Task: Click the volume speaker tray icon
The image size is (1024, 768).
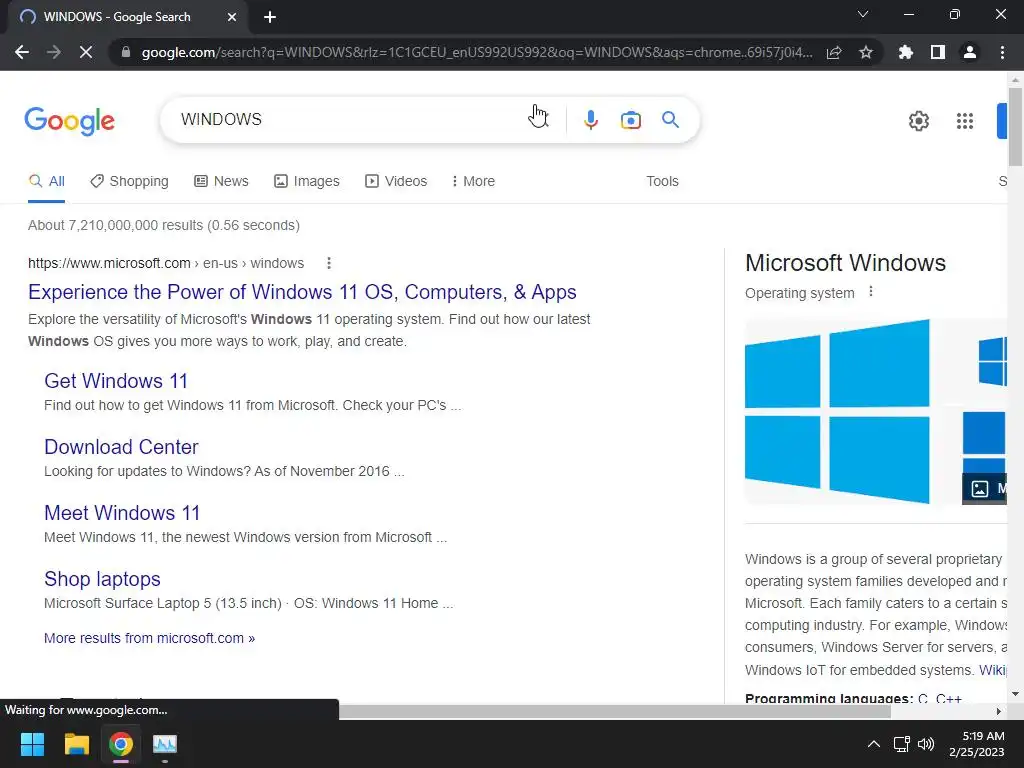Action: pyautogui.click(x=926, y=744)
